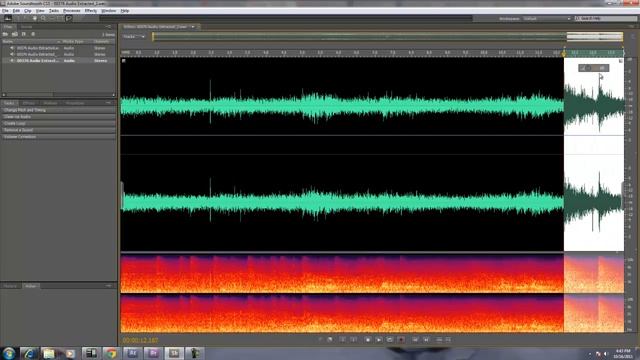Switch to the Tasks panel tab

(9, 103)
